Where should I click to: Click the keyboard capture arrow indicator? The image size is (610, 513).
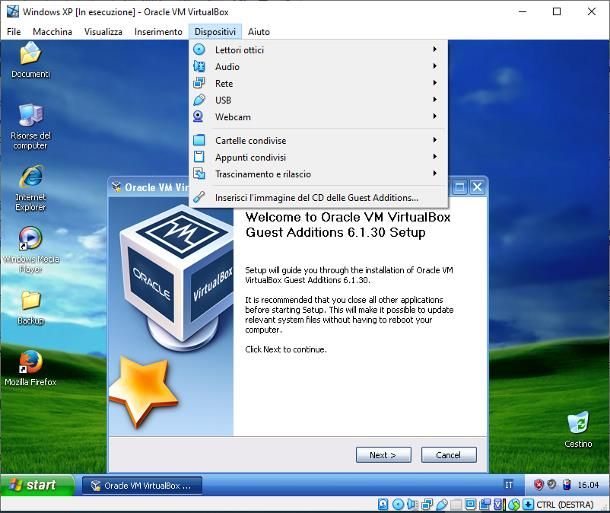[x=528, y=504]
